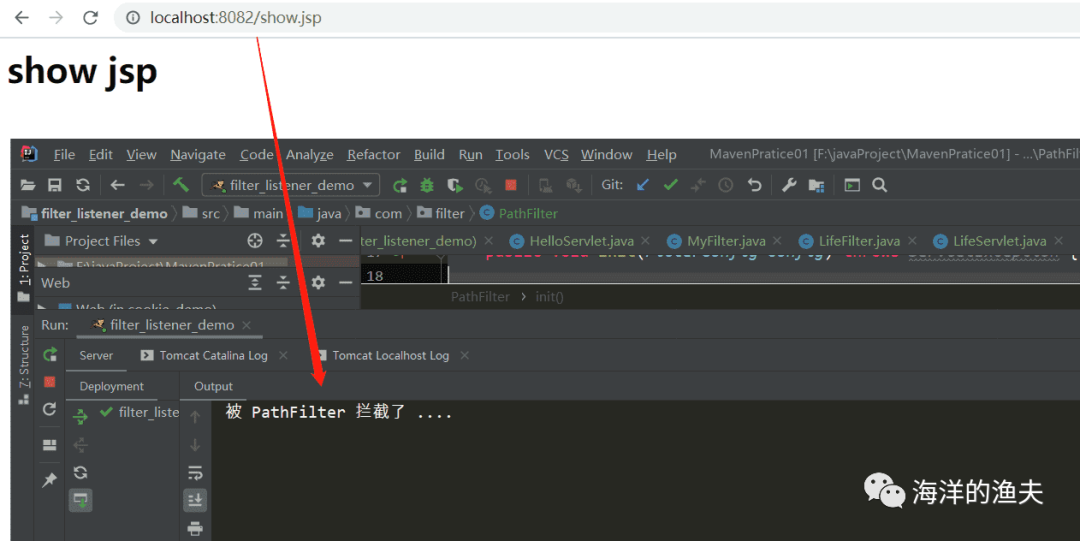Click the PathFilter class breadcrumb
1080x541 pixels.
pyautogui.click(x=519, y=213)
